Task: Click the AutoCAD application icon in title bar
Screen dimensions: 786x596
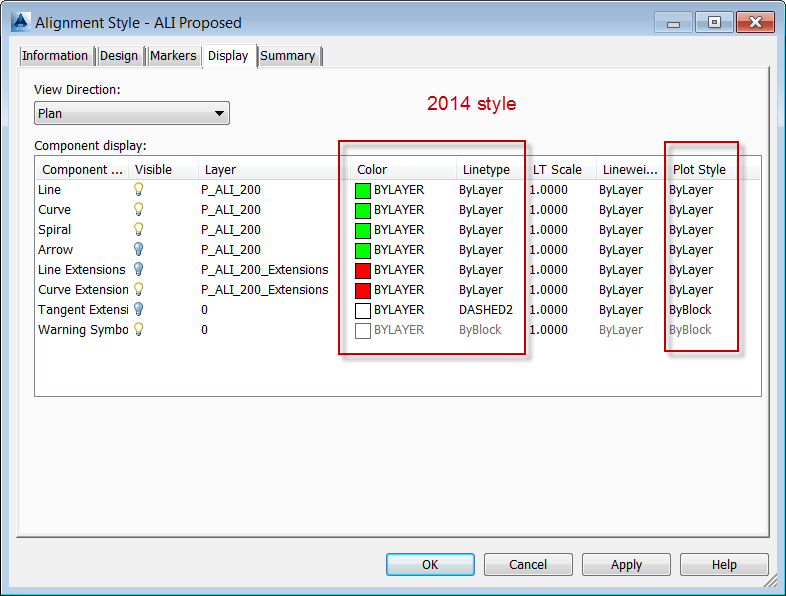Action: click(21, 22)
